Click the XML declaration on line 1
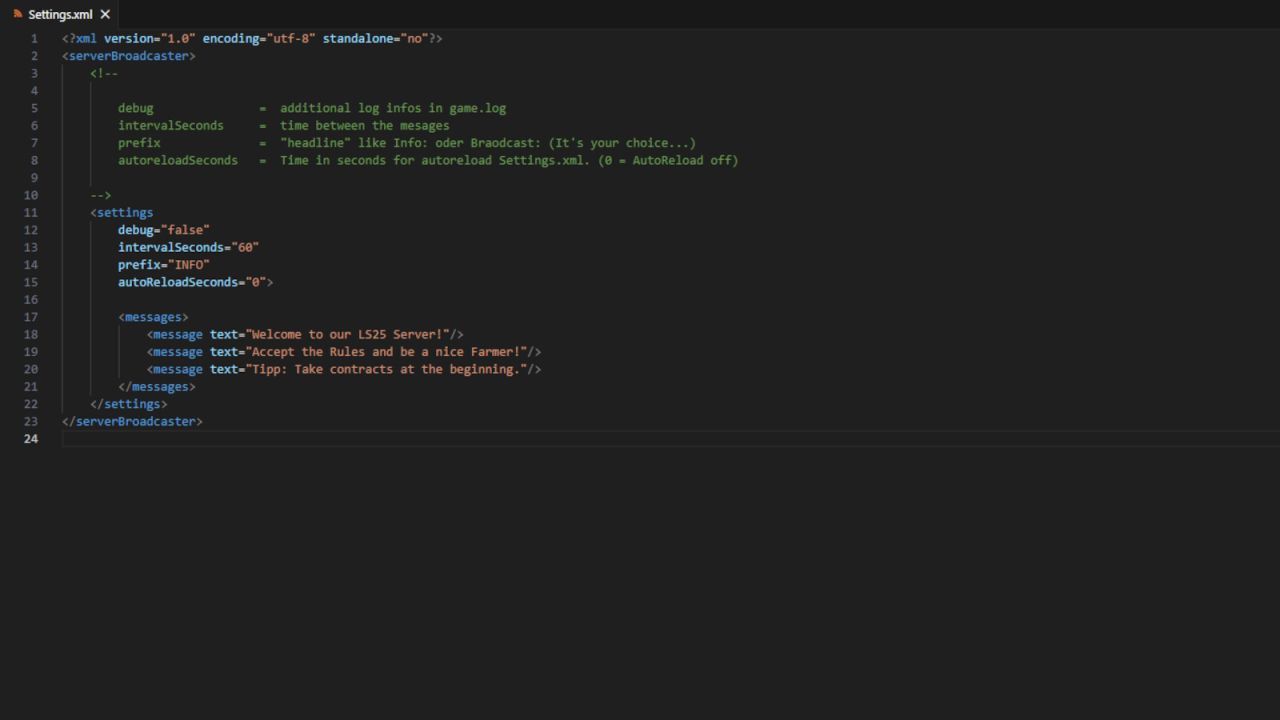 point(250,38)
